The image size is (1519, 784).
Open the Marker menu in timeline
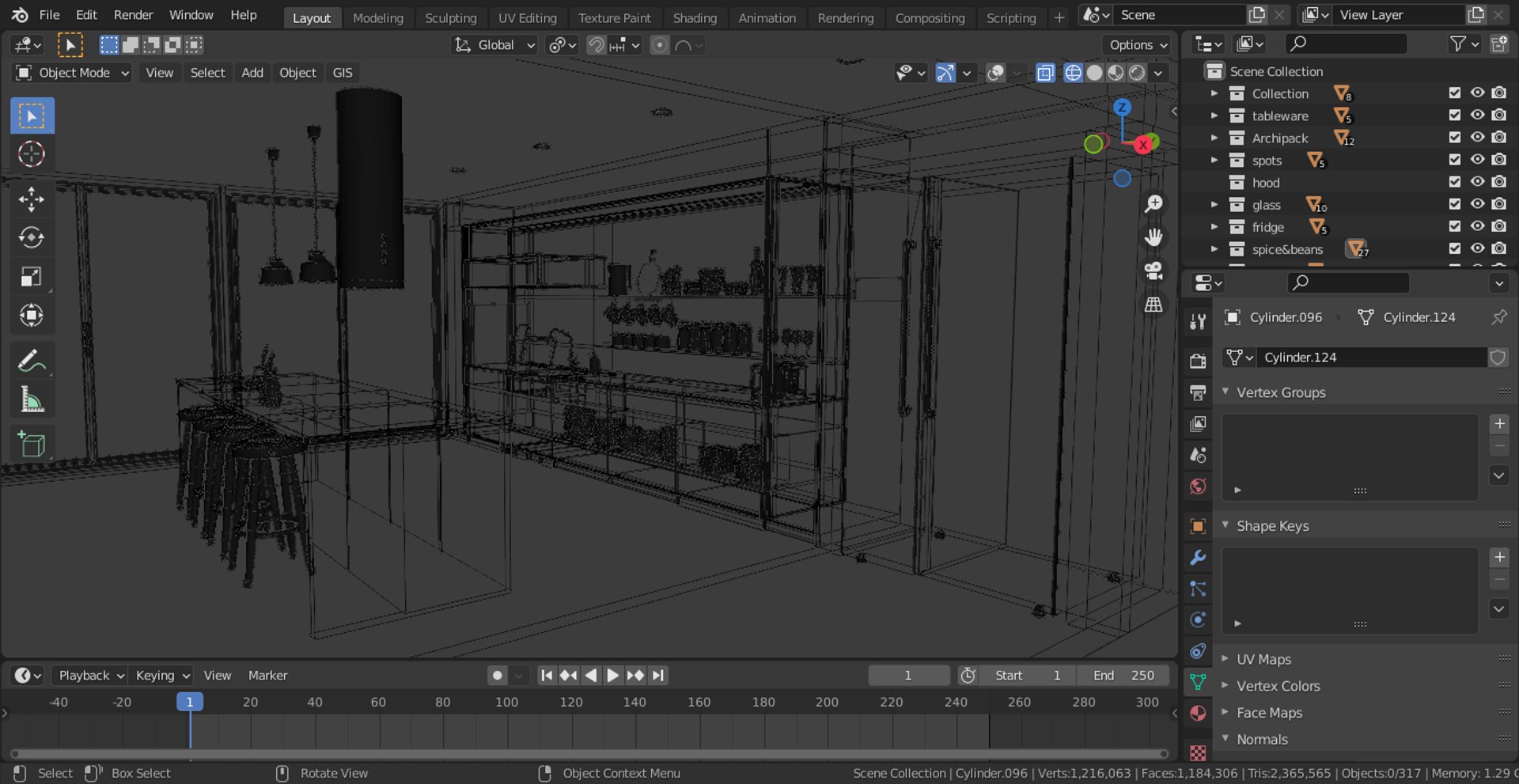pos(267,676)
